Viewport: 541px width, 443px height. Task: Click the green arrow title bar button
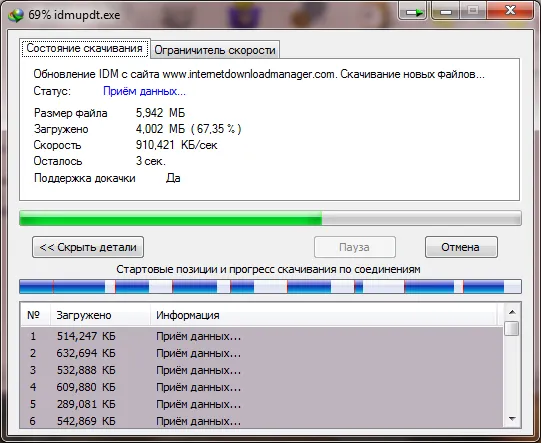pyautogui.click(x=413, y=11)
